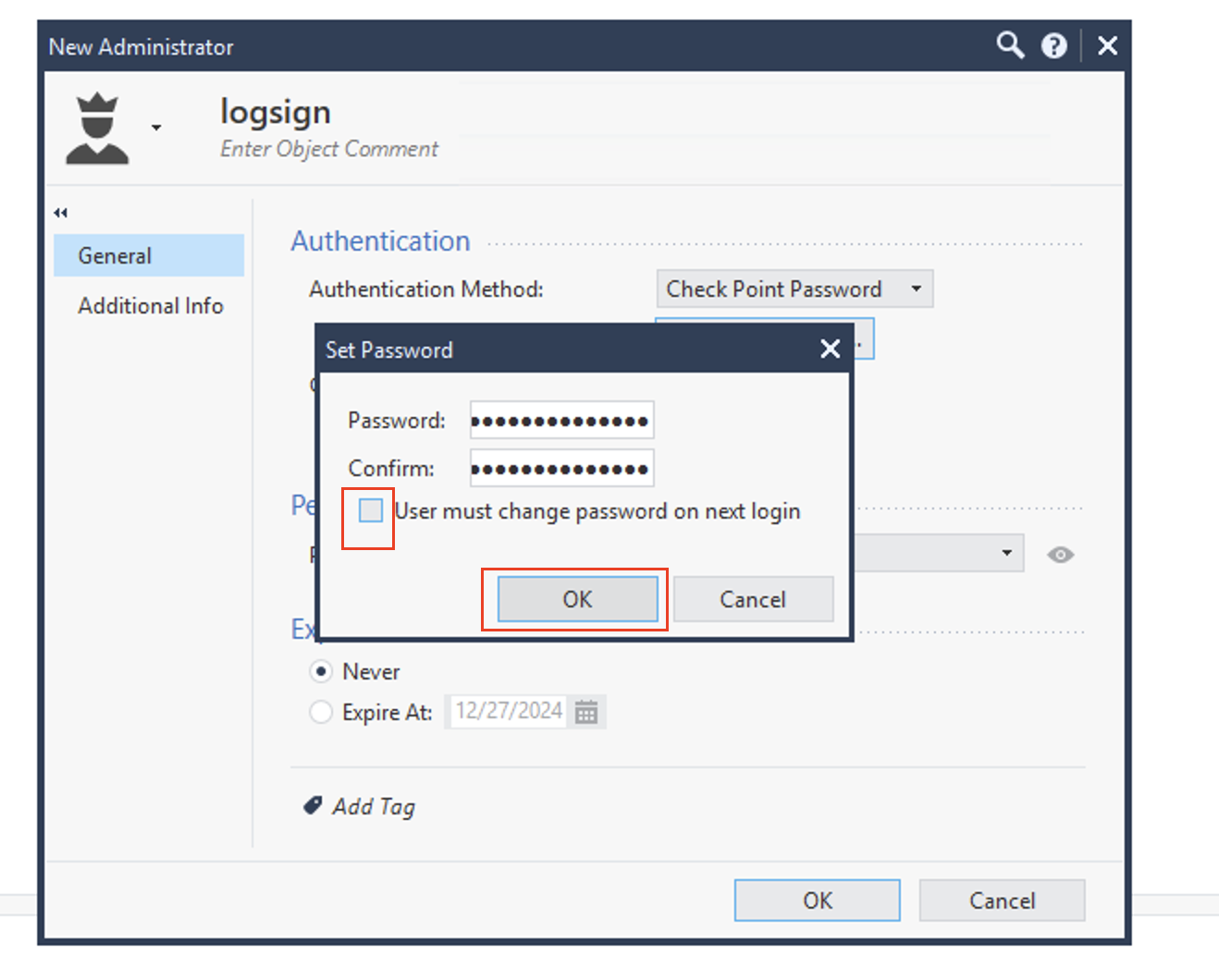Click the expiration date field 12/27/2024
Screen dimensions: 1219x980
pos(508,711)
